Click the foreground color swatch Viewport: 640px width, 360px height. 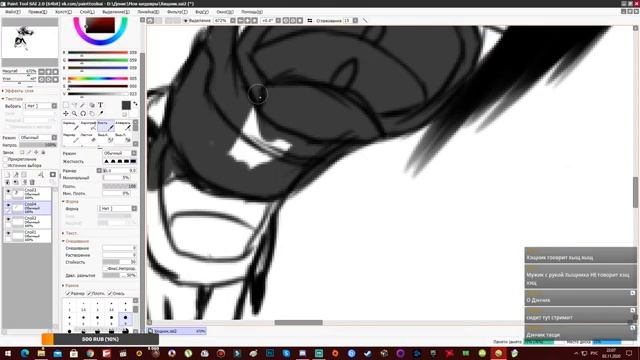(126, 105)
